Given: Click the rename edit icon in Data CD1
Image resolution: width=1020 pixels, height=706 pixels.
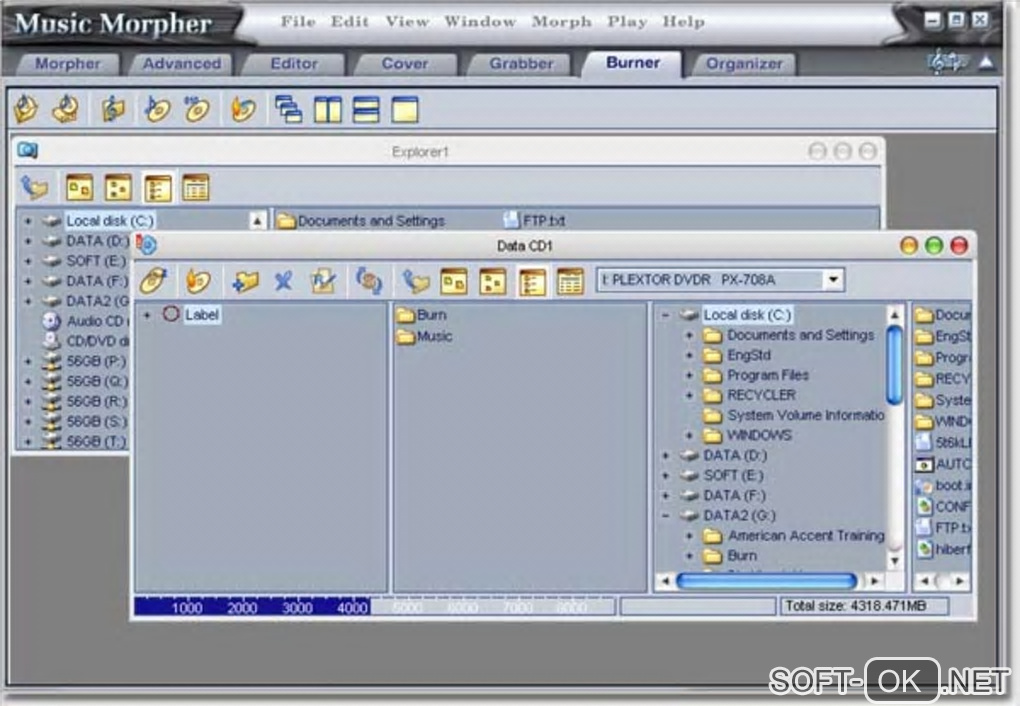Looking at the screenshot, I should pos(323,281).
